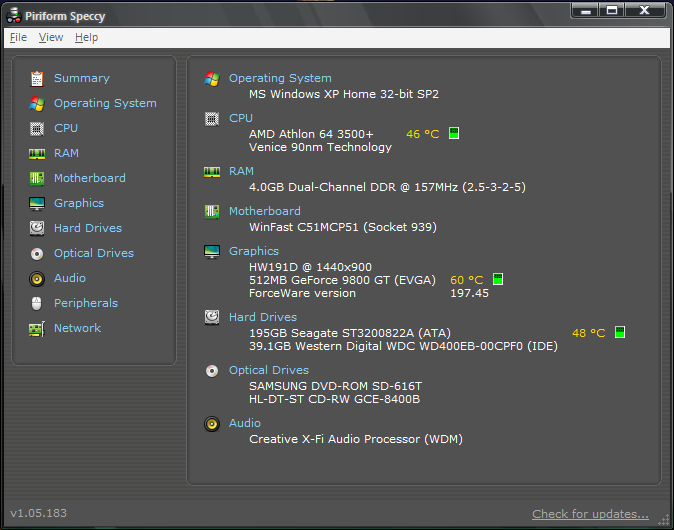Click the CPU chip icon in summary panel
Image resolution: width=674 pixels, height=530 pixels.
point(212,119)
